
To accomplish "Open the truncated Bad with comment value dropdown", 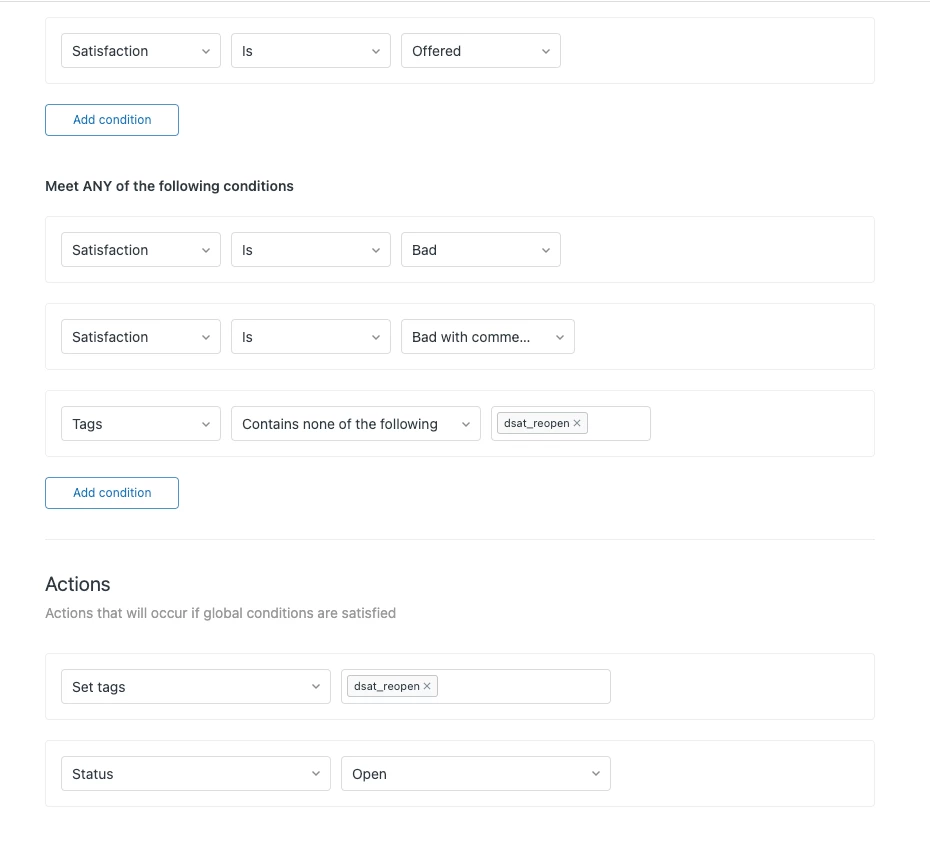I will [487, 337].
